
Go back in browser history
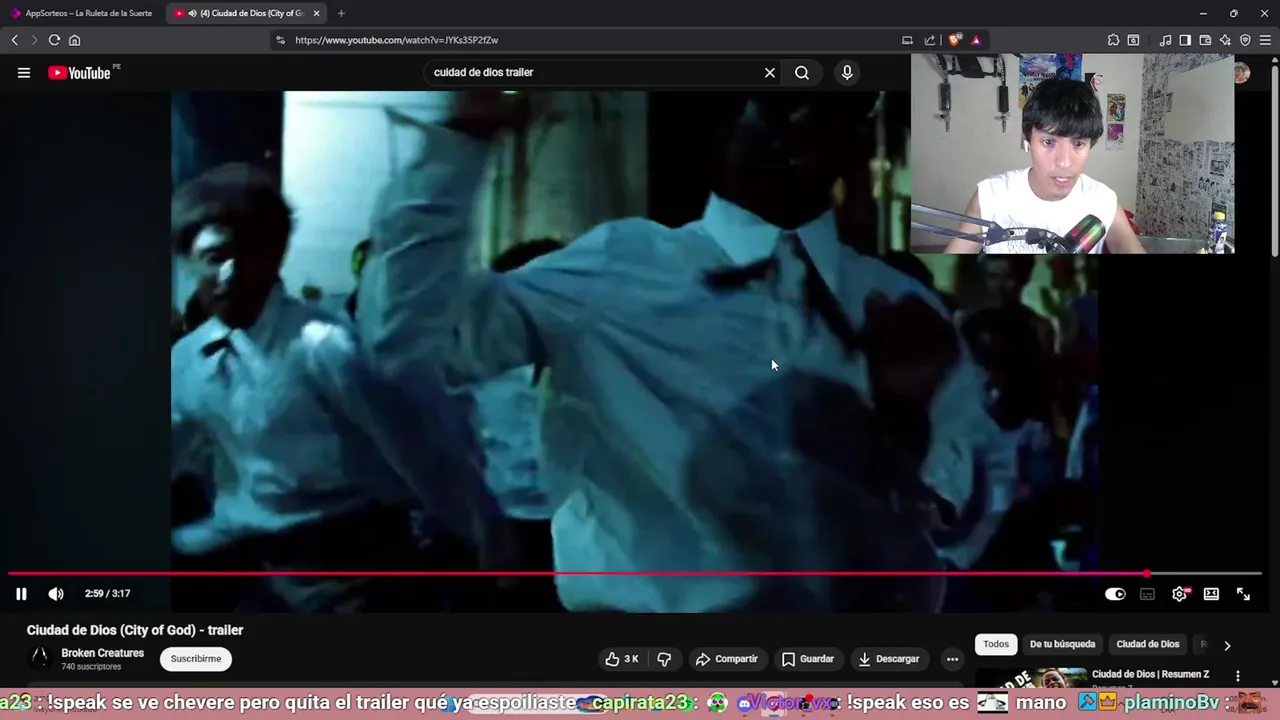14,40
